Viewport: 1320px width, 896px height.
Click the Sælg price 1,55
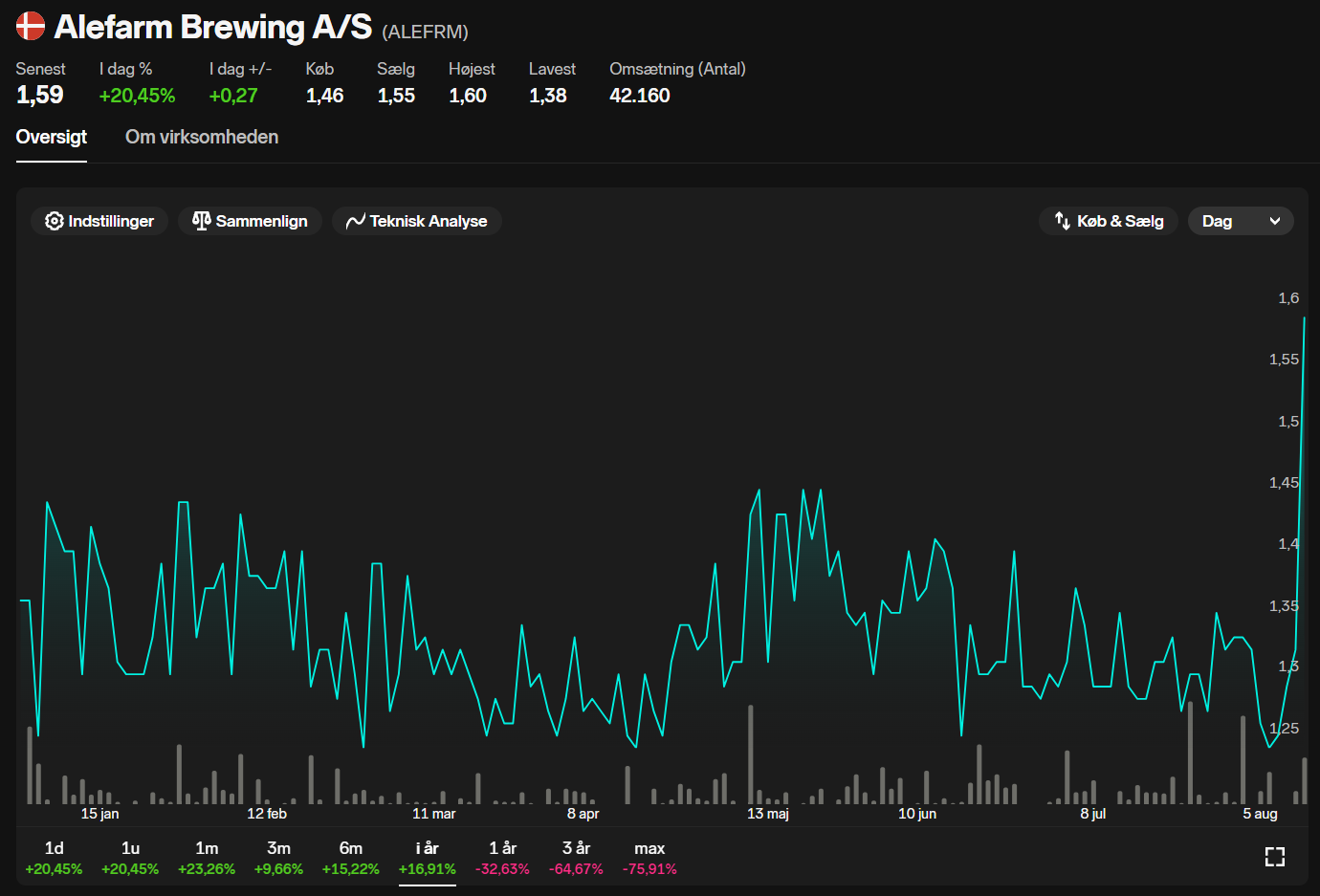[396, 96]
